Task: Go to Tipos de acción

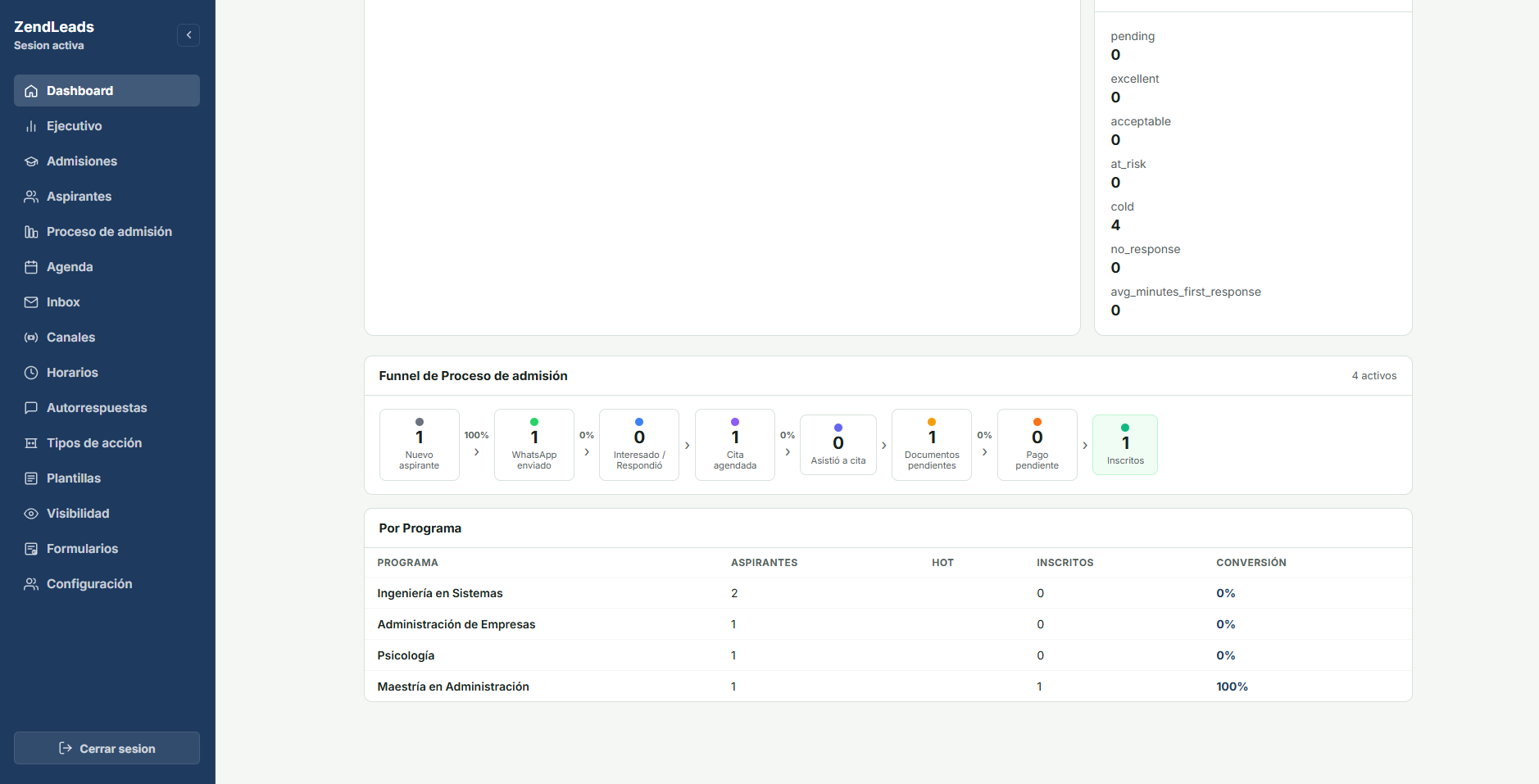Action: coord(107,443)
